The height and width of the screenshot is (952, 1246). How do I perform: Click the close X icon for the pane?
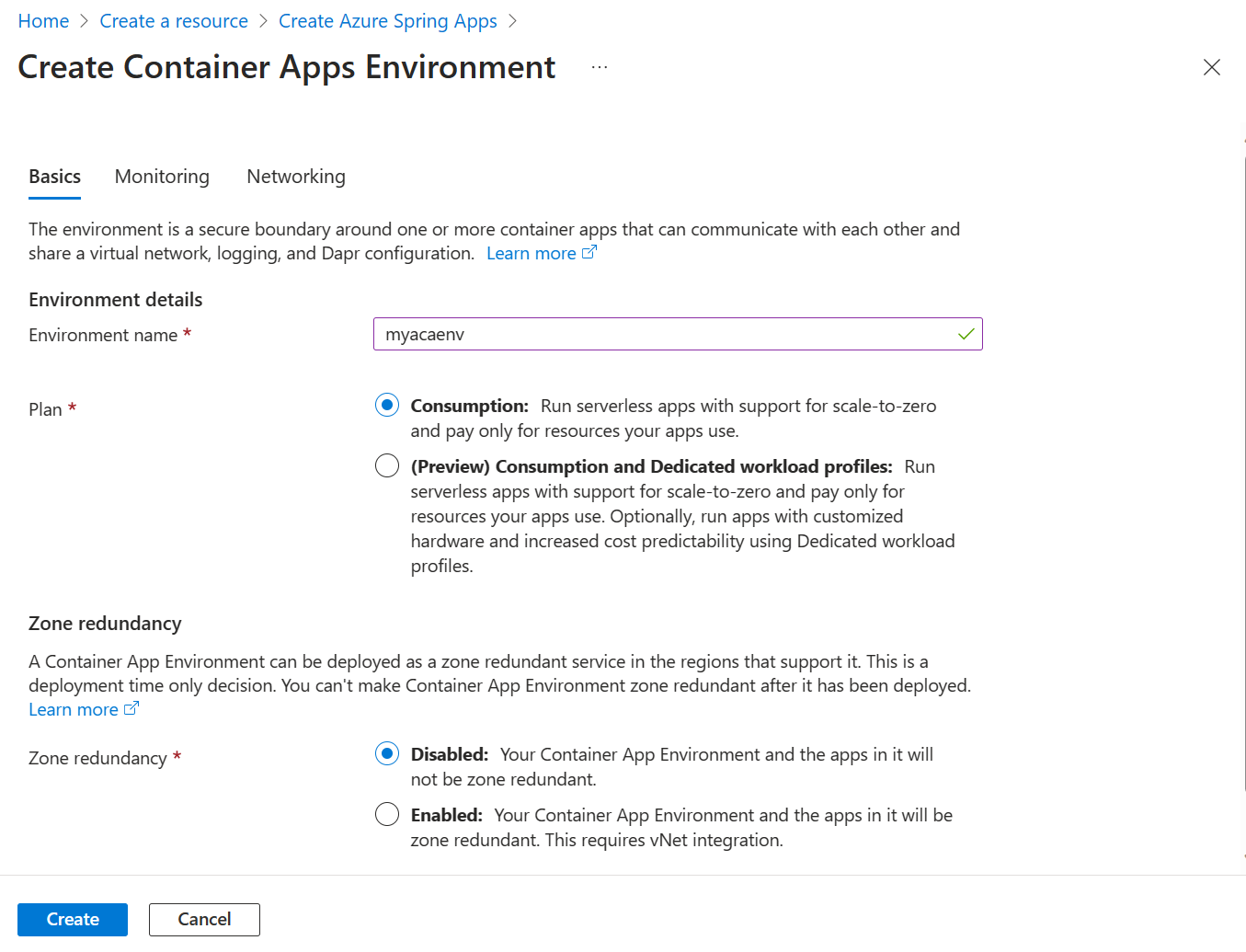pos(1211,67)
